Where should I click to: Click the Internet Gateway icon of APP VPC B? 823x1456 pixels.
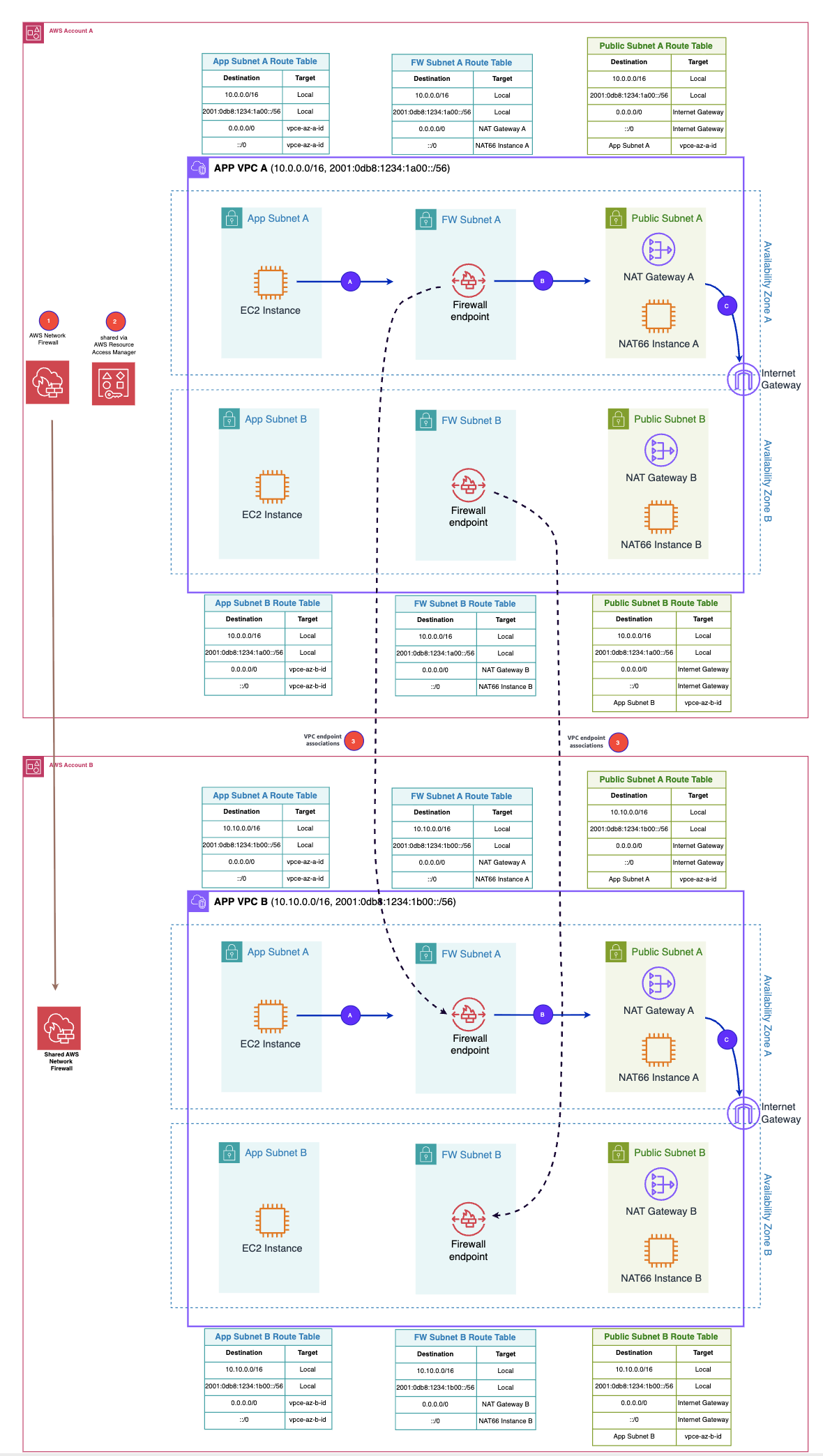[743, 1113]
